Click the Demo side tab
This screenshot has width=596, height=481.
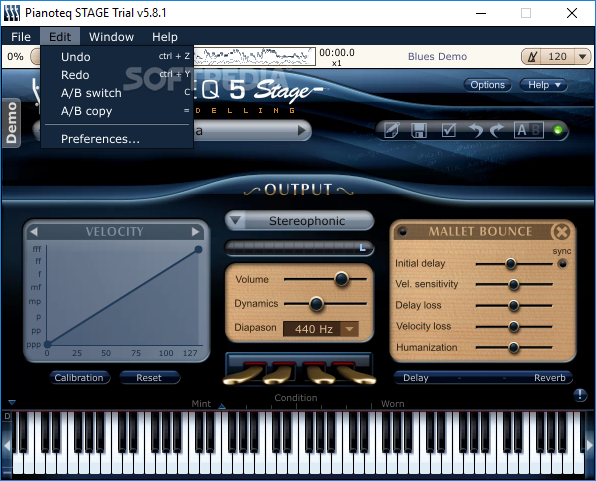11,122
